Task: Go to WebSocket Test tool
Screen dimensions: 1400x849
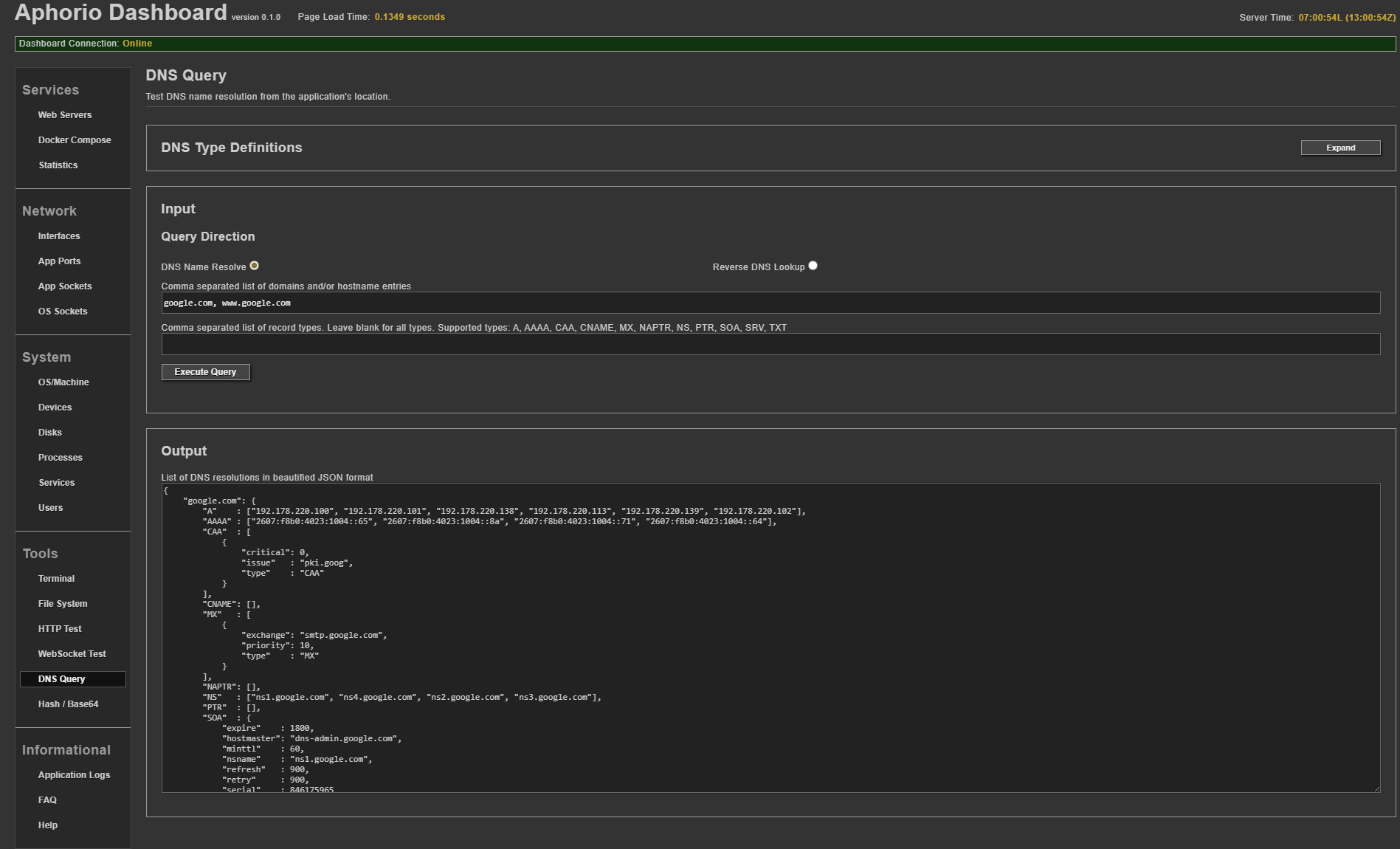Action: (72, 654)
